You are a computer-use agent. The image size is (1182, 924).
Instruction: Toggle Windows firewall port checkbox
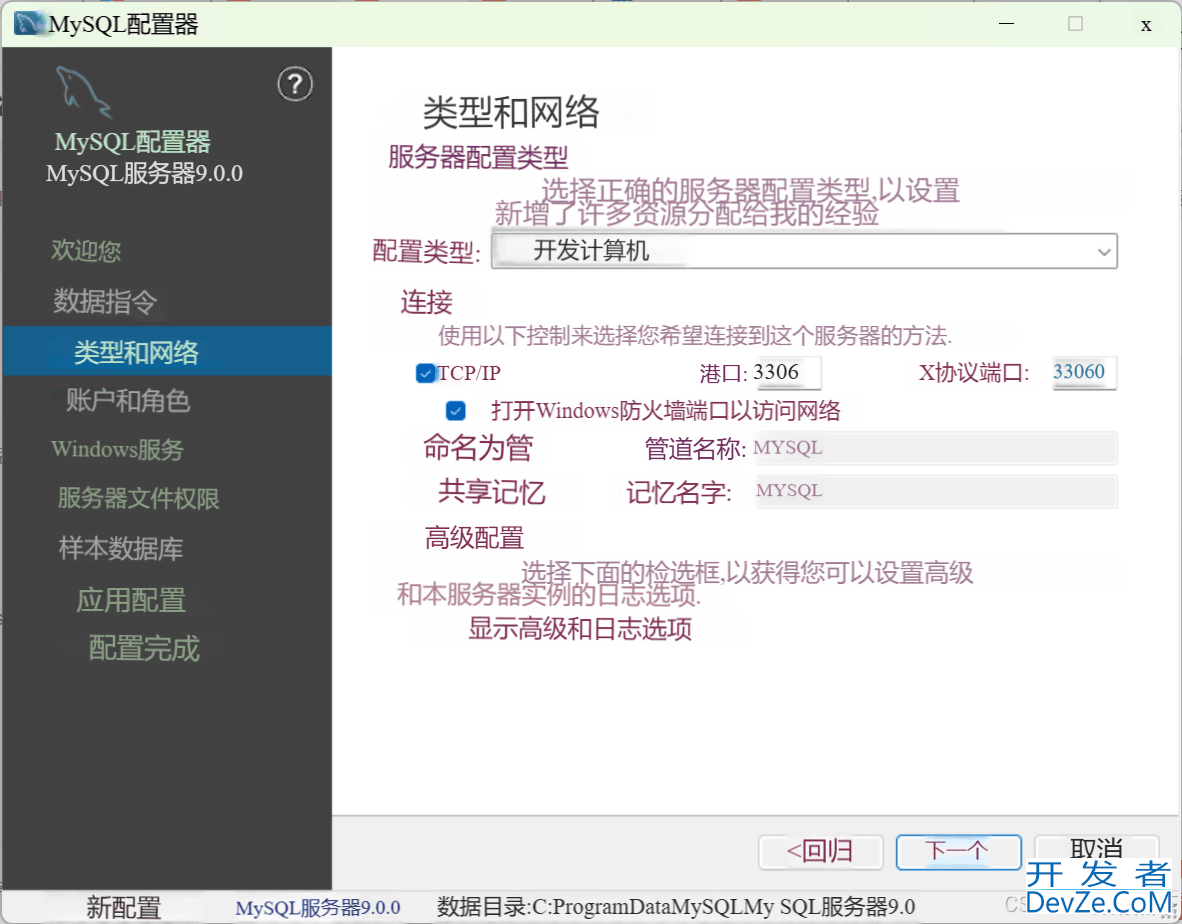tap(455, 411)
